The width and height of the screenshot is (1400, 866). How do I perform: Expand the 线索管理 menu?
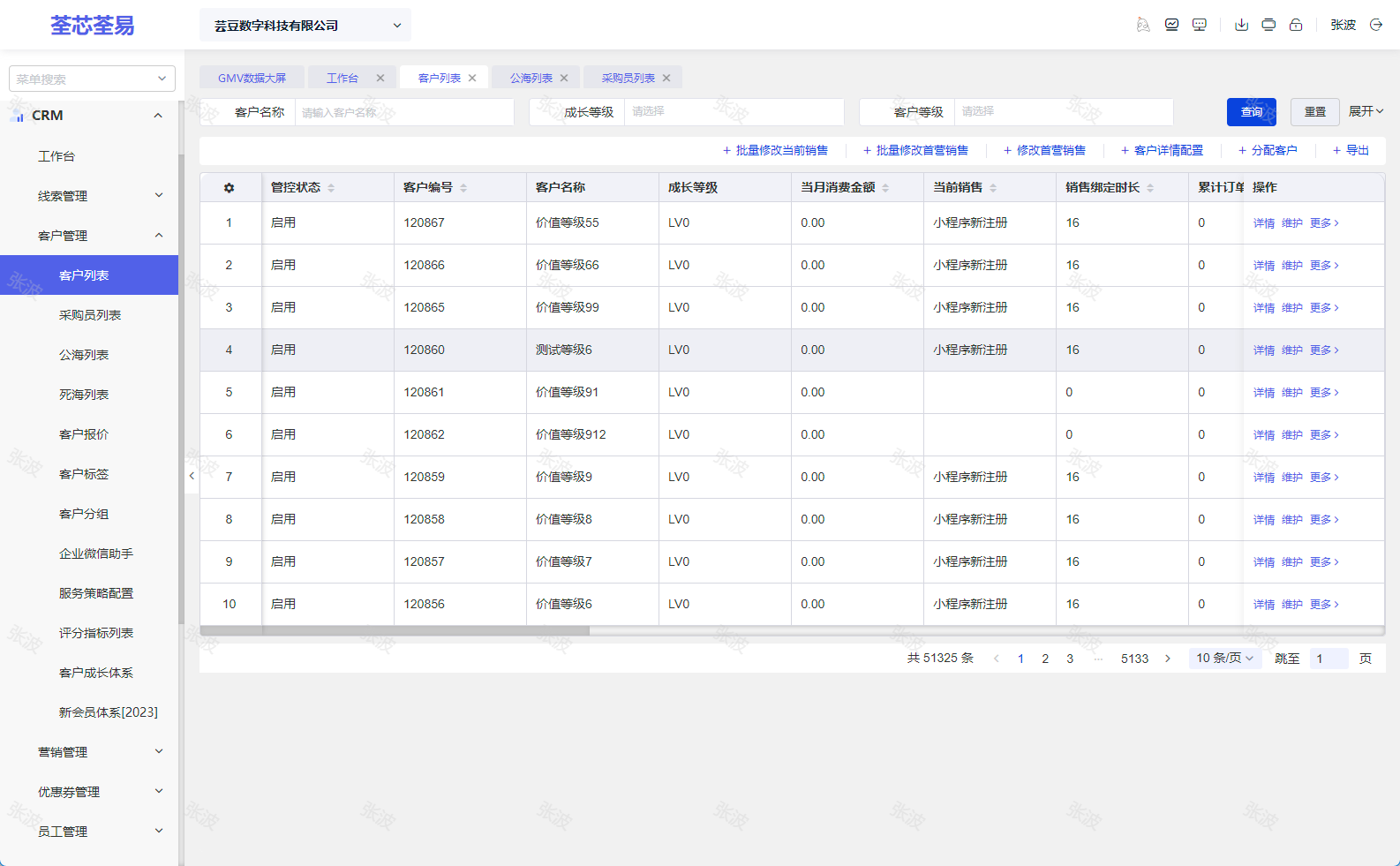click(x=89, y=196)
